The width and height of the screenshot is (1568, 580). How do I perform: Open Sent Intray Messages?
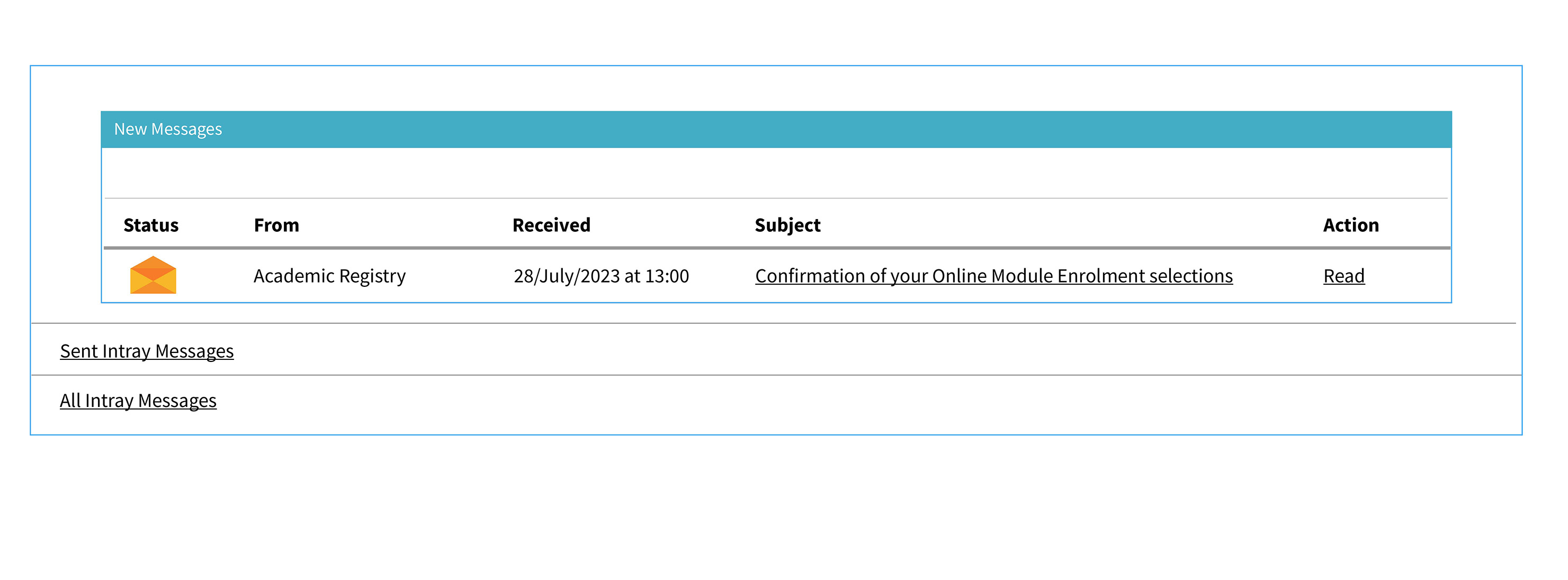coord(147,351)
